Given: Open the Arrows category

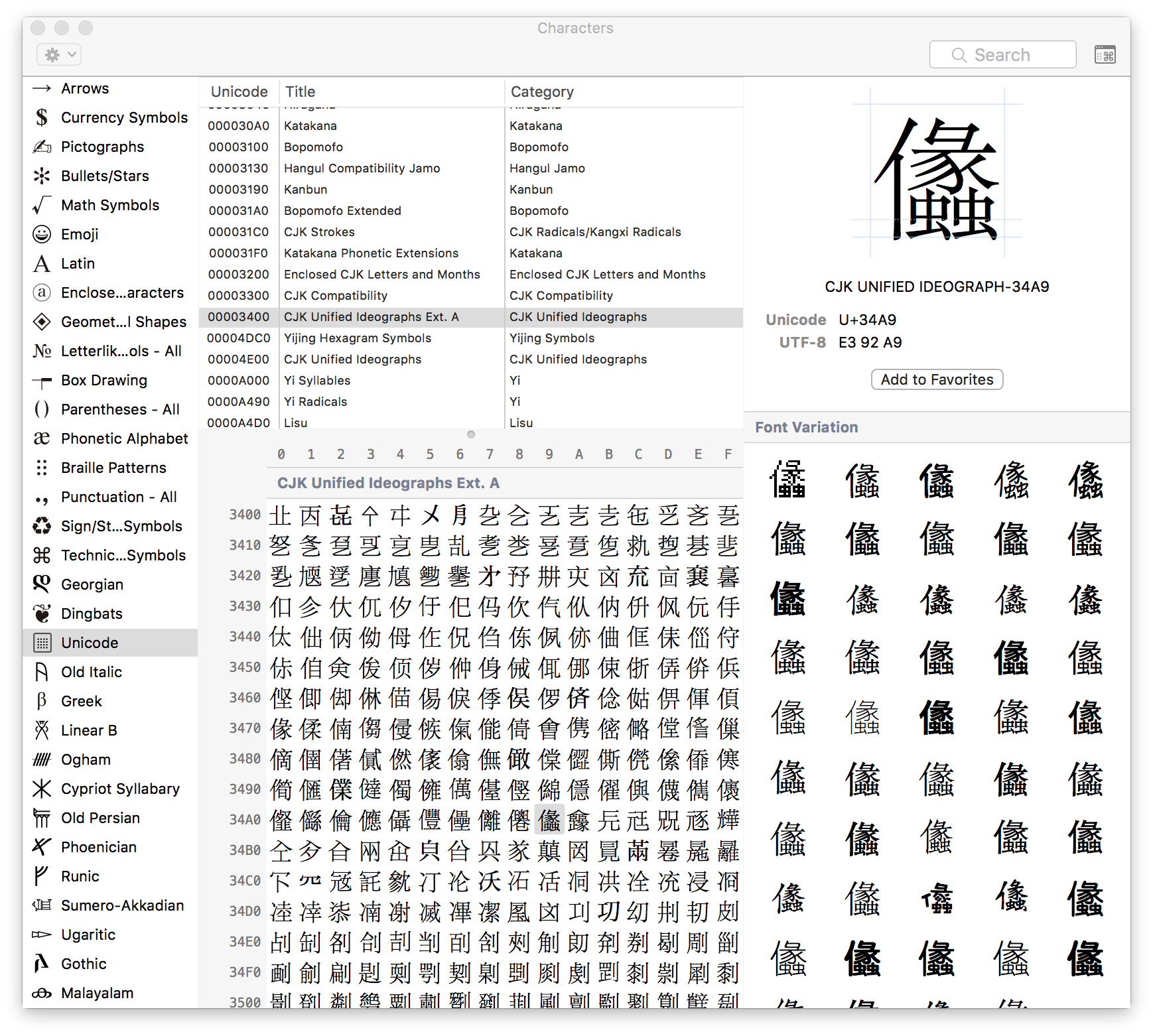Looking at the screenshot, I should point(85,88).
